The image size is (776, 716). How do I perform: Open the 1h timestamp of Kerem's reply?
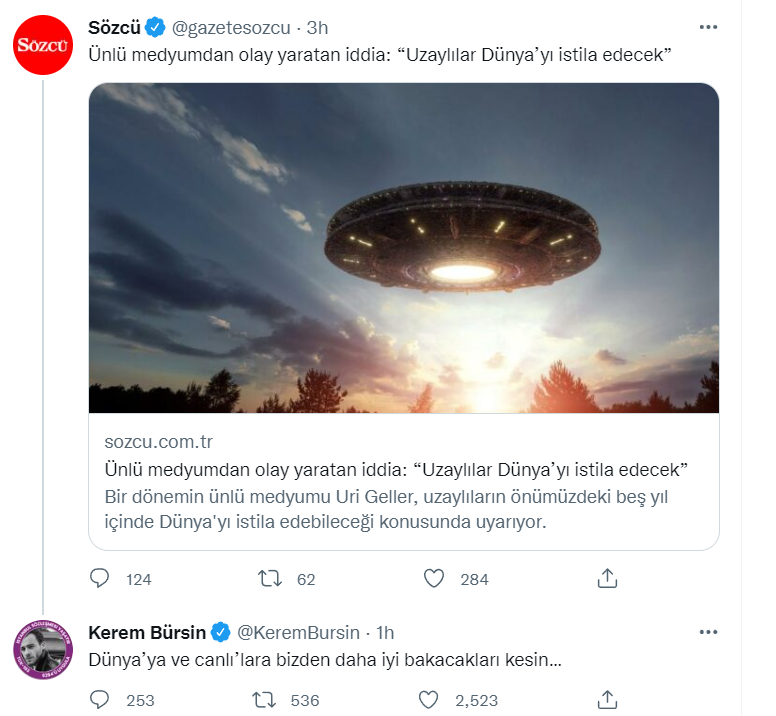pos(384,633)
